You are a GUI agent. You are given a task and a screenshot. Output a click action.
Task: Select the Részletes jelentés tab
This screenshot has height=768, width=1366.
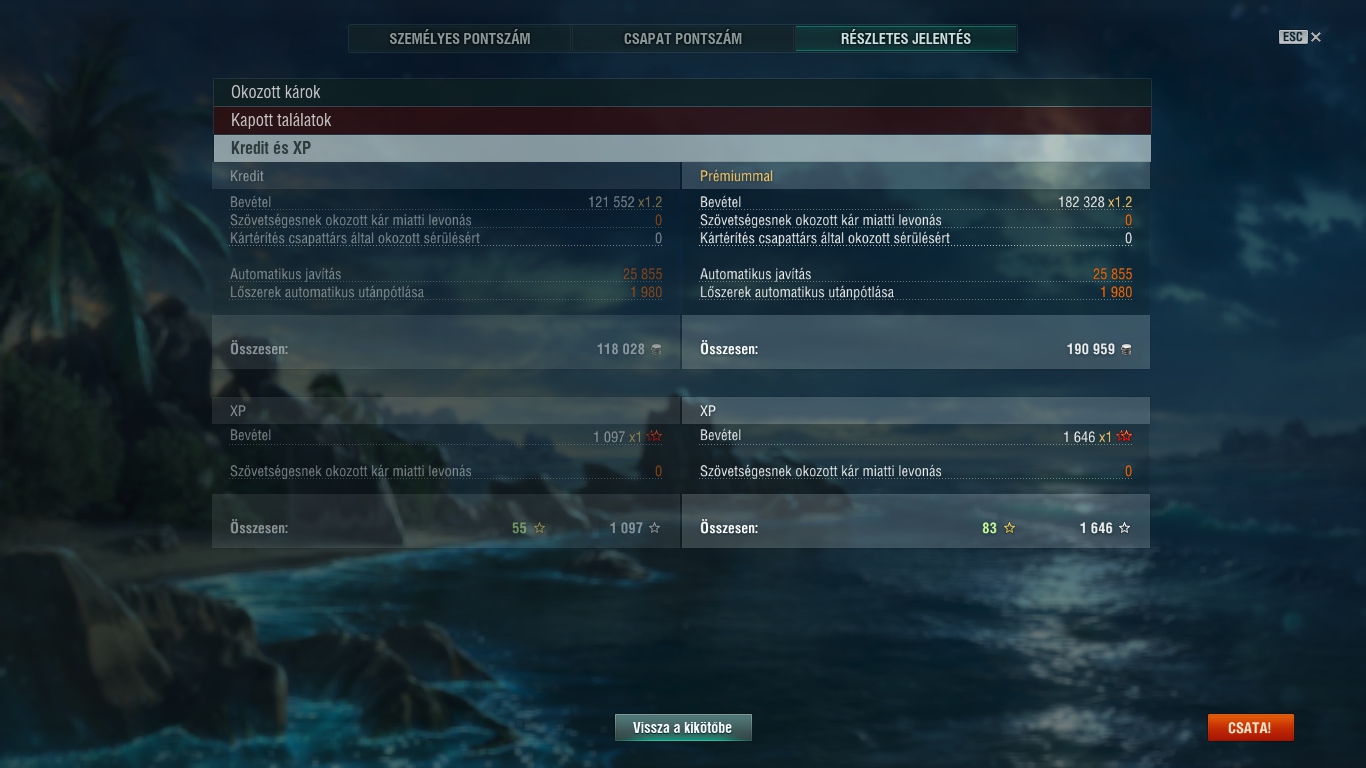pyautogui.click(x=906, y=39)
